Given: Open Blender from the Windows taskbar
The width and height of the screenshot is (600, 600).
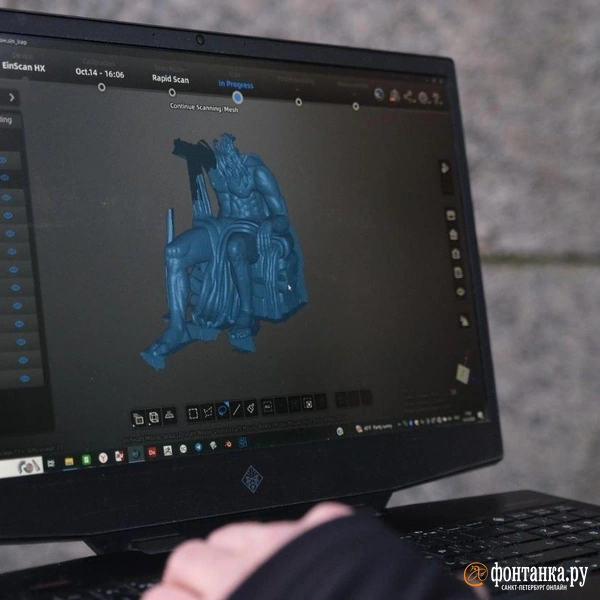Looking at the screenshot, I should click(228, 445).
